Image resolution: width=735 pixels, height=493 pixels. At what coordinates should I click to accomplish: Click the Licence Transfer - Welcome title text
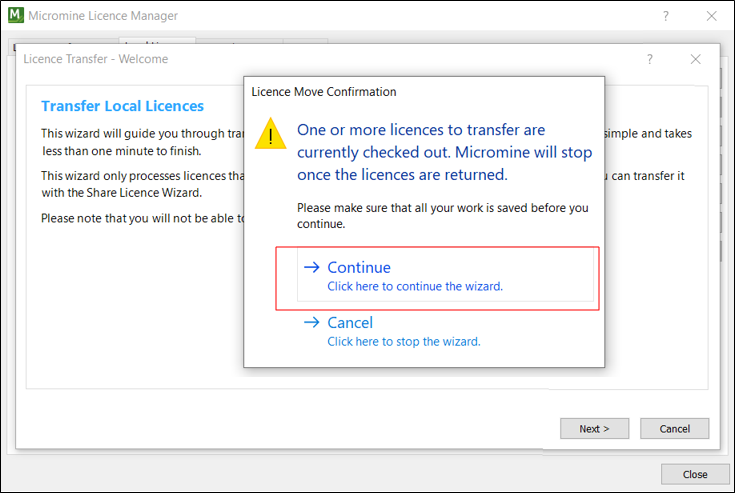click(x=96, y=59)
